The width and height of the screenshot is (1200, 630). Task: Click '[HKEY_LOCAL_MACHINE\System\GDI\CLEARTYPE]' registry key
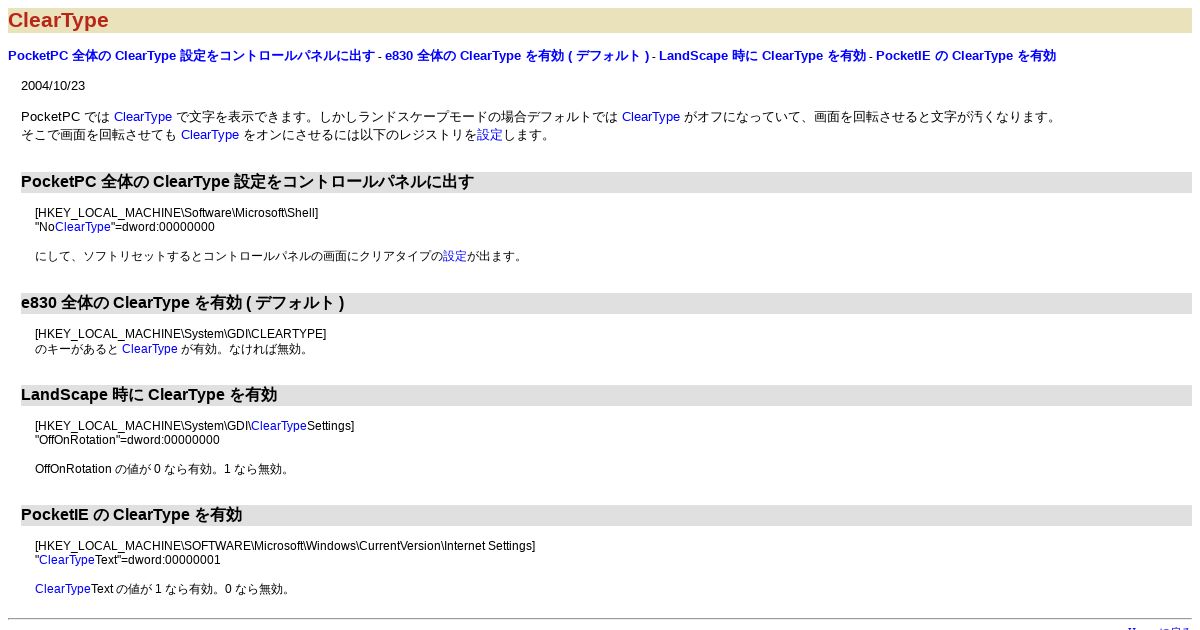tap(181, 334)
